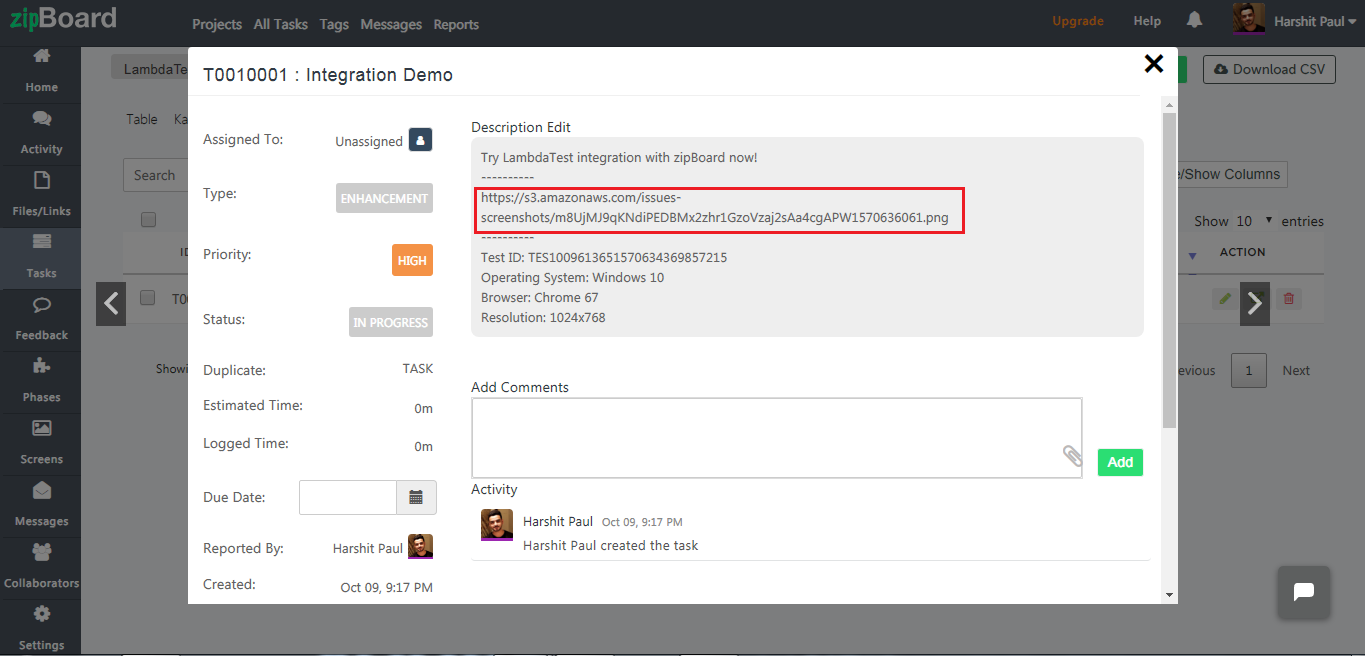Screen dimensions: 1365x656
Task: Add a comment with the Add button
Action: [1119, 462]
